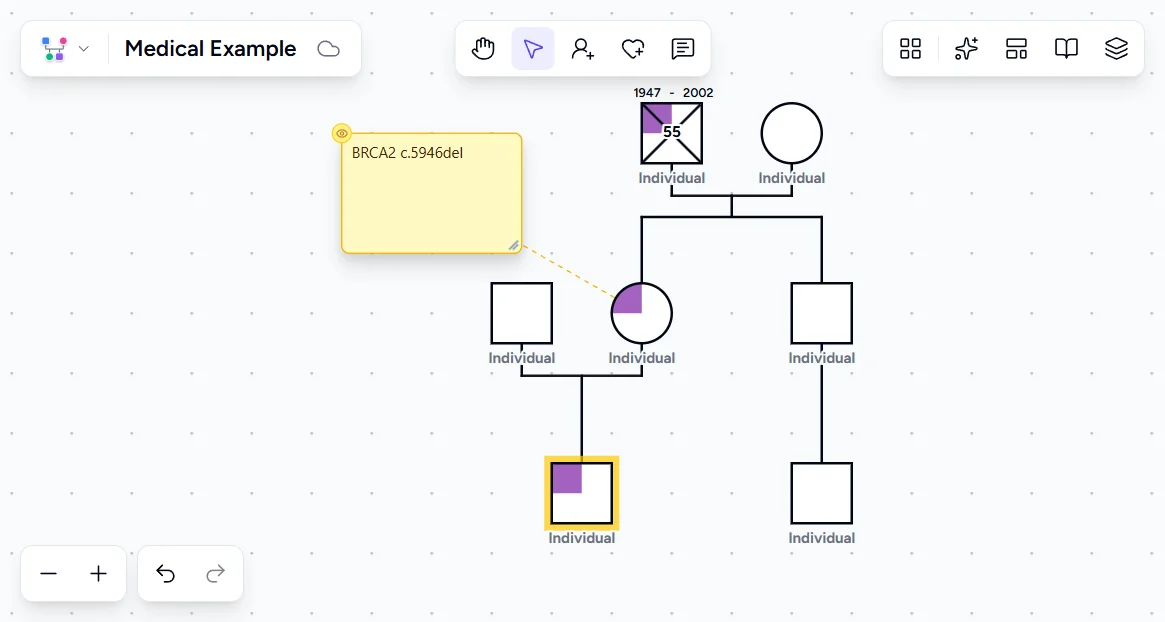This screenshot has width=1165, height=622.
Task: Redo the last undone action
Action: click(x=215, y=574)
